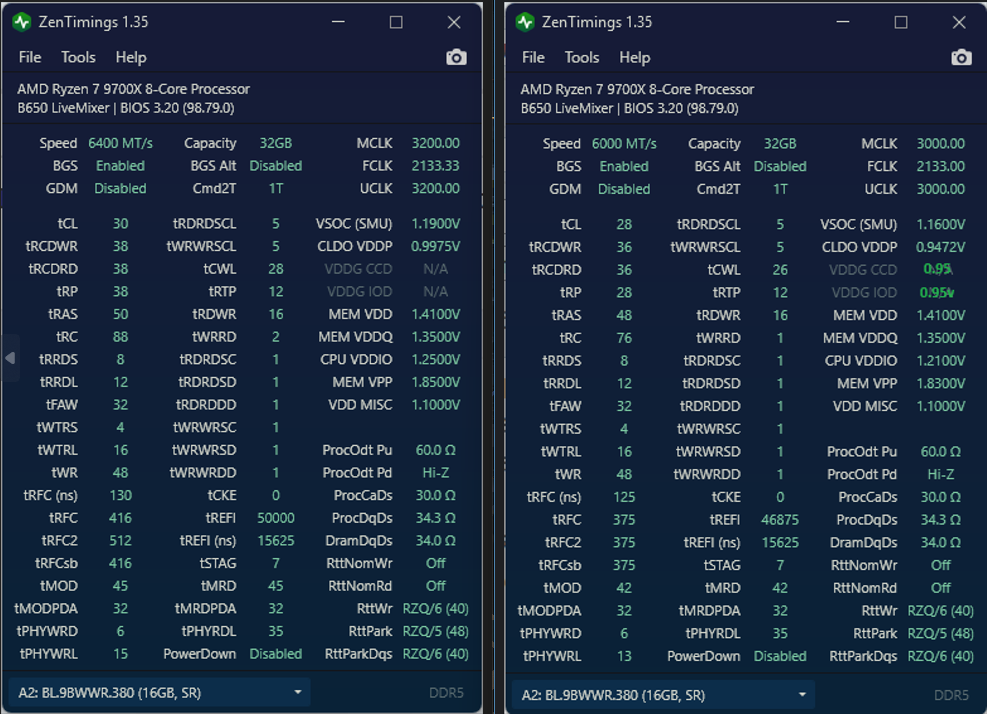987x714 pixels.
Task: Click the screenshot camera icon in right ZenTimings window
Action: tap(961, 57)
